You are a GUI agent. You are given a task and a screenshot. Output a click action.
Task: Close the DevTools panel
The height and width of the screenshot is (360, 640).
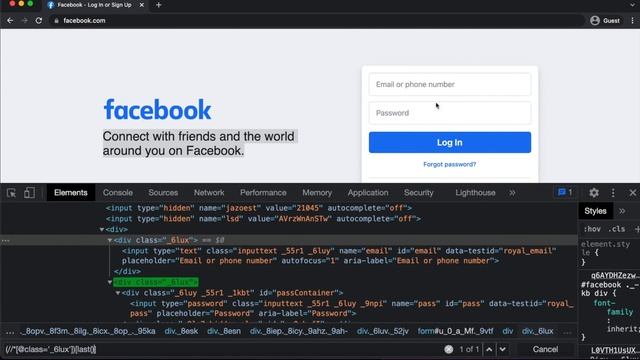tap(632, 193)
